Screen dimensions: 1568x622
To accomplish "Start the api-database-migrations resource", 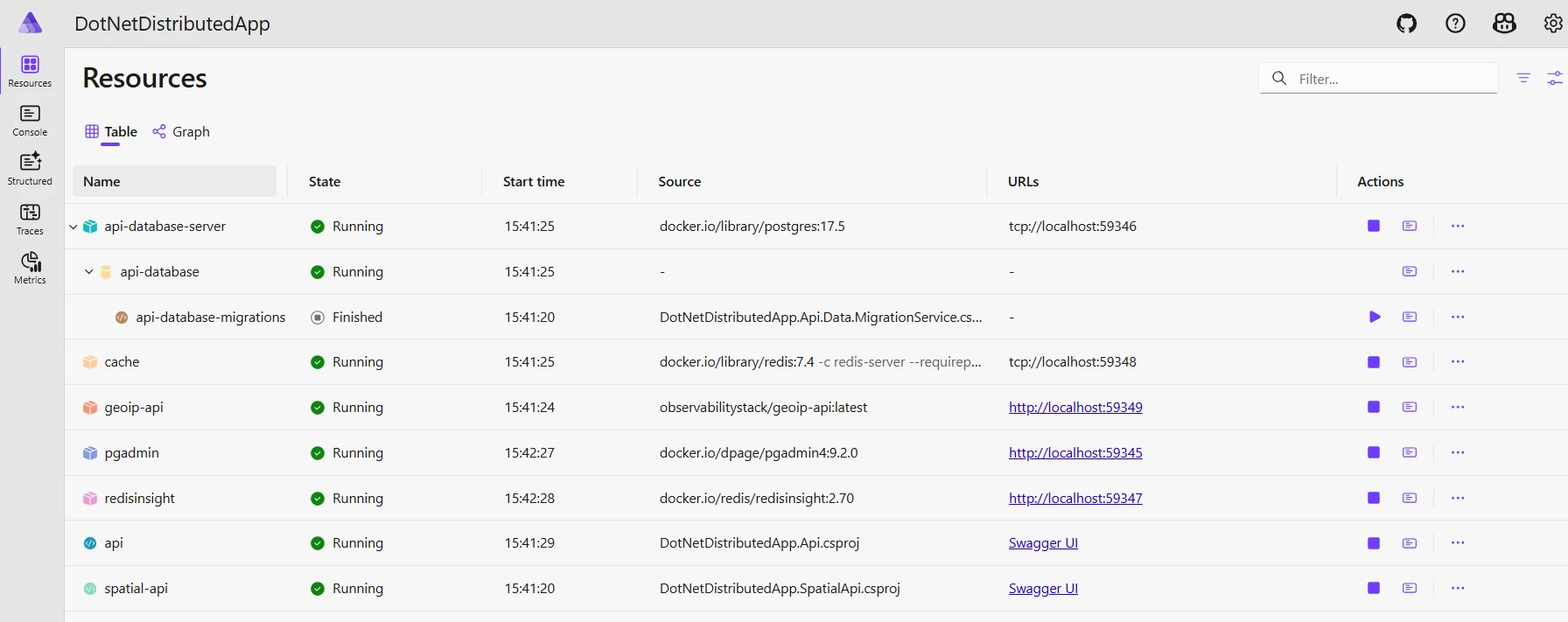I will [1375, 317].
